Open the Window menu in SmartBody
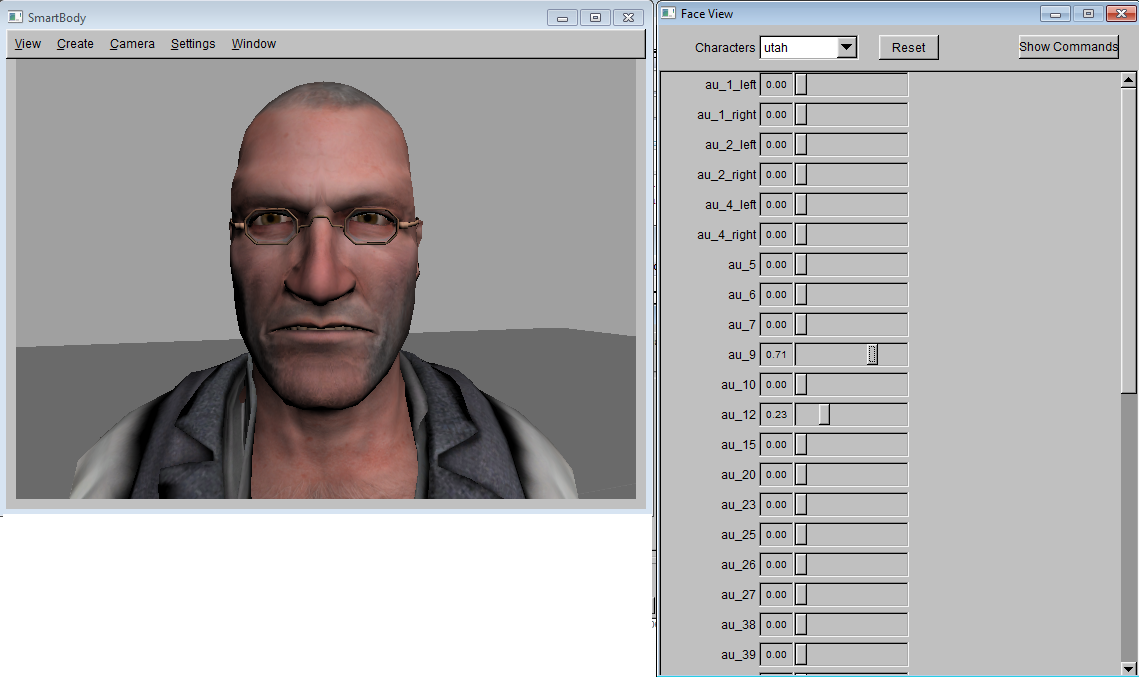Image resolution: width=1139 pixels, height=677 pixels. point(254,44)
